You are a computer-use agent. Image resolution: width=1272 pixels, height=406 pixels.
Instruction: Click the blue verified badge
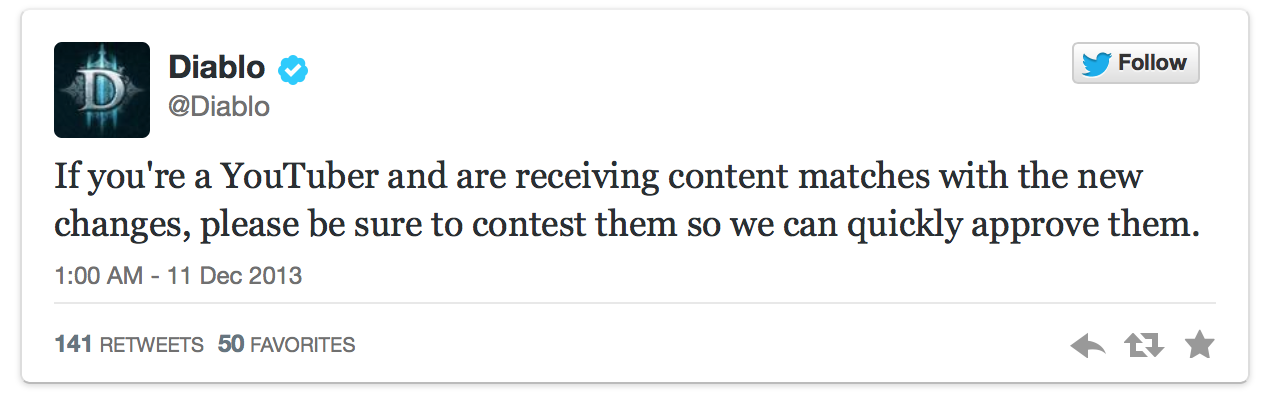coord(292,68)
